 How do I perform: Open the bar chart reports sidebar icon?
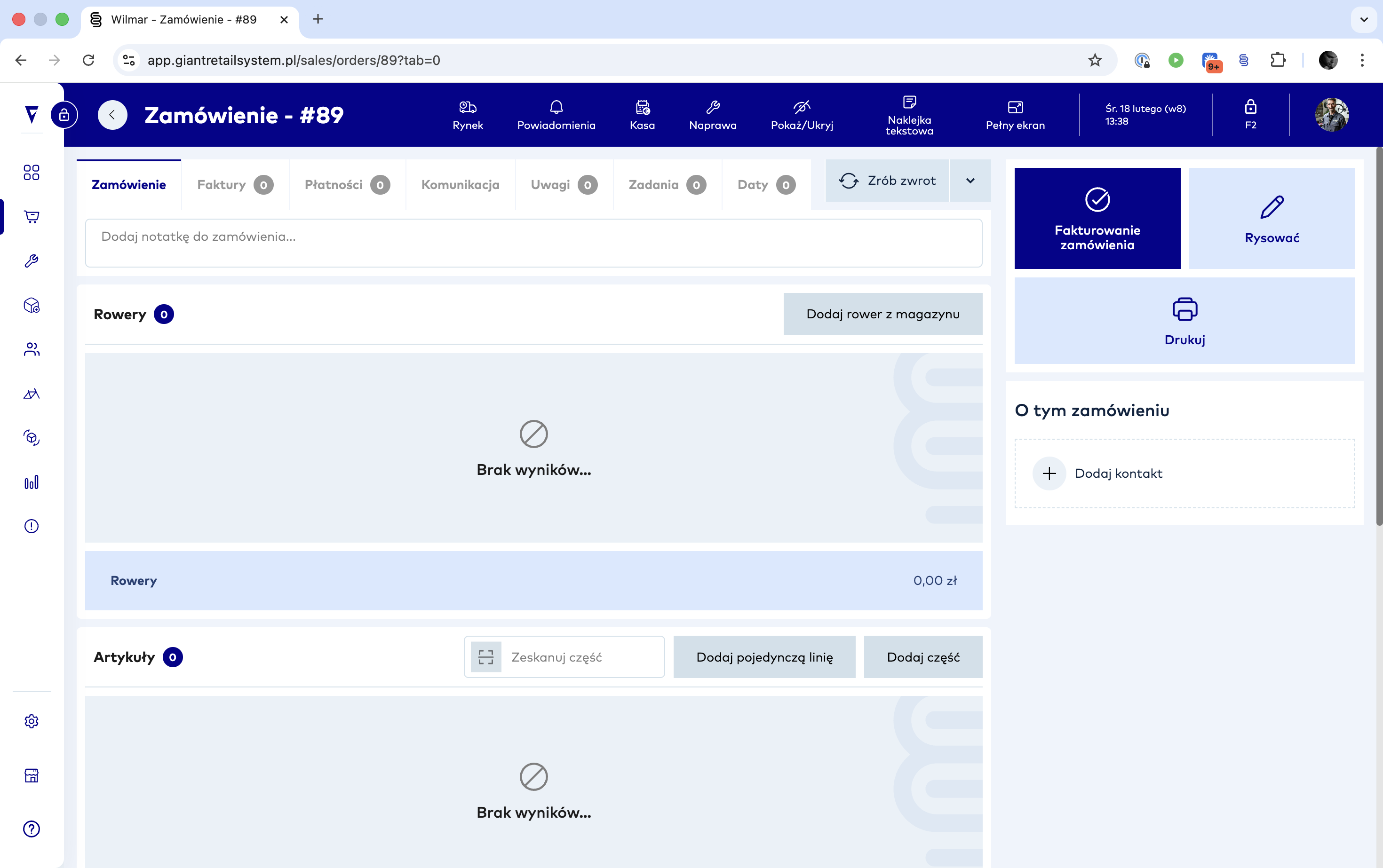(32, 482)
